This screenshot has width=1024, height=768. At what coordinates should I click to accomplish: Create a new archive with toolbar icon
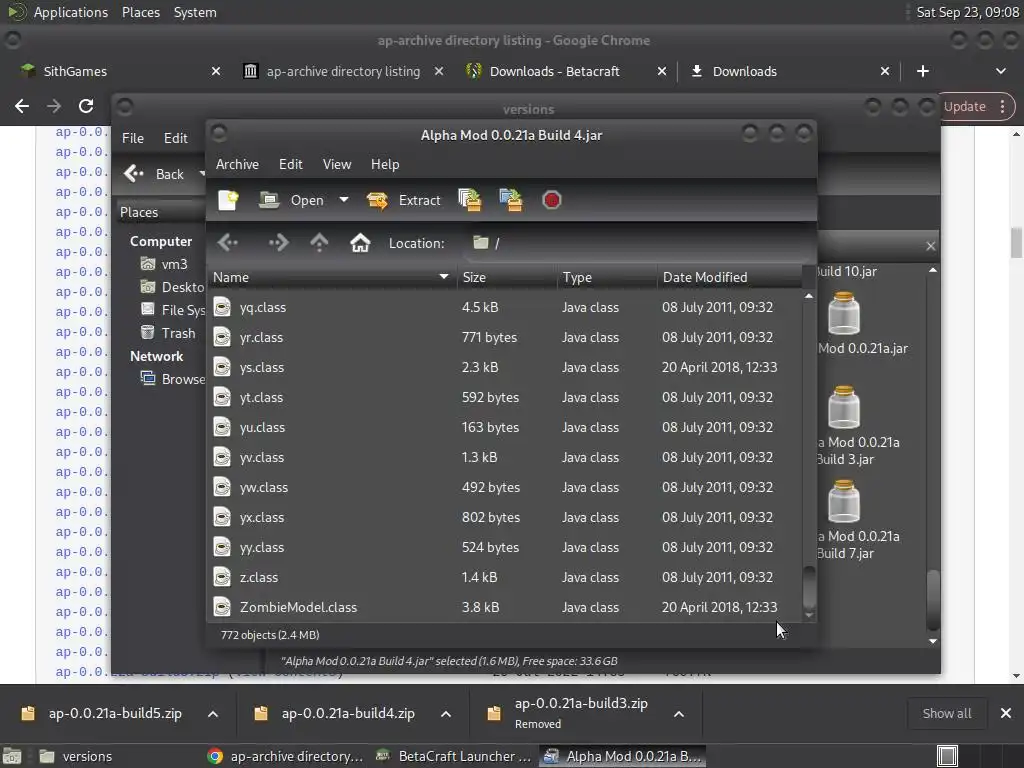coord(228,200)
